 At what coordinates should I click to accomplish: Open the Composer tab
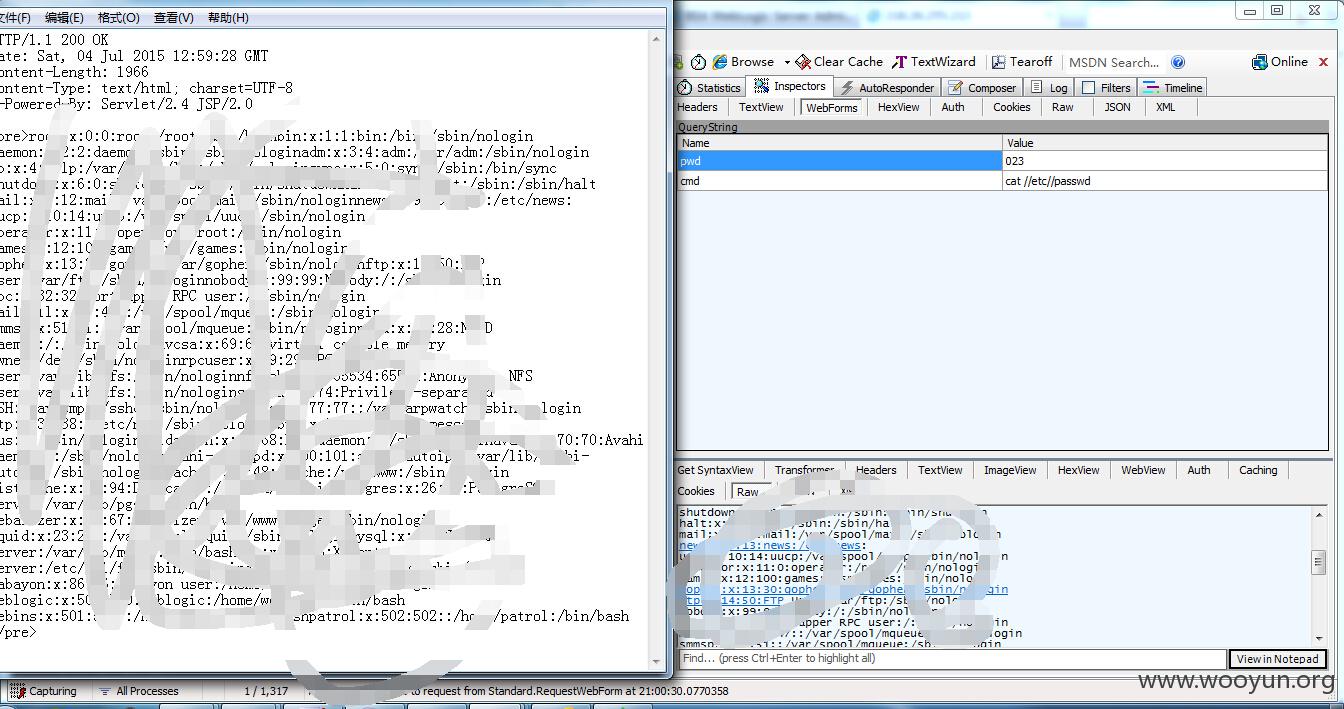[982, 87]
